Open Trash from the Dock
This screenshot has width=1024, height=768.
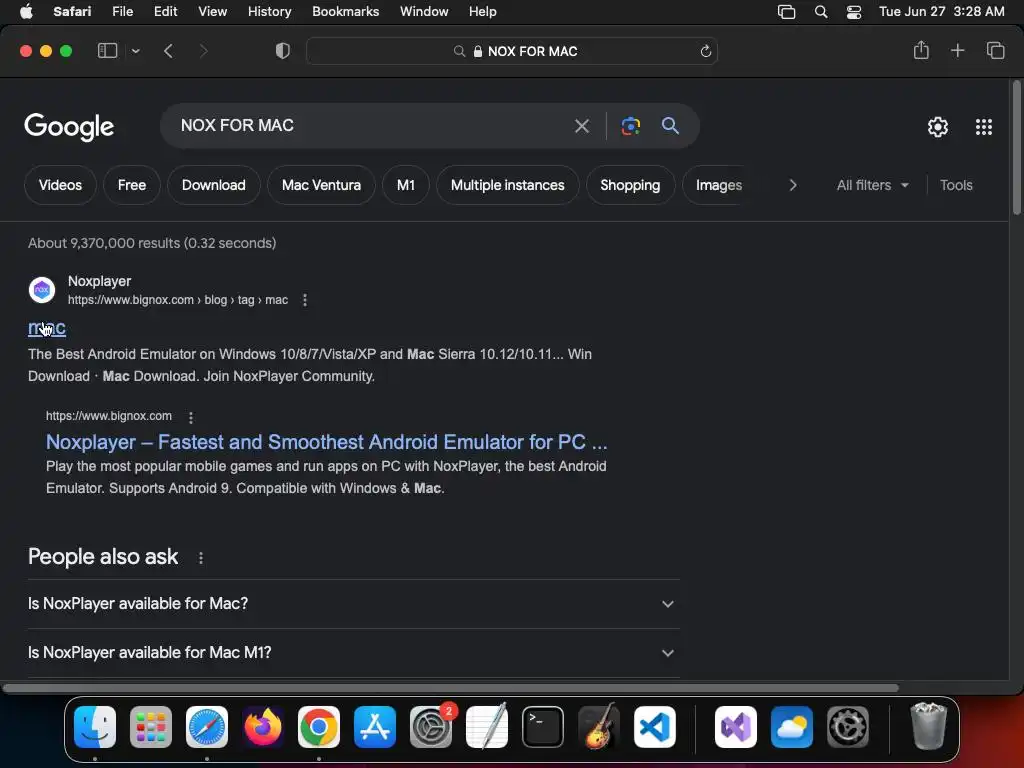pyautogui.click(x=928, y=726)
